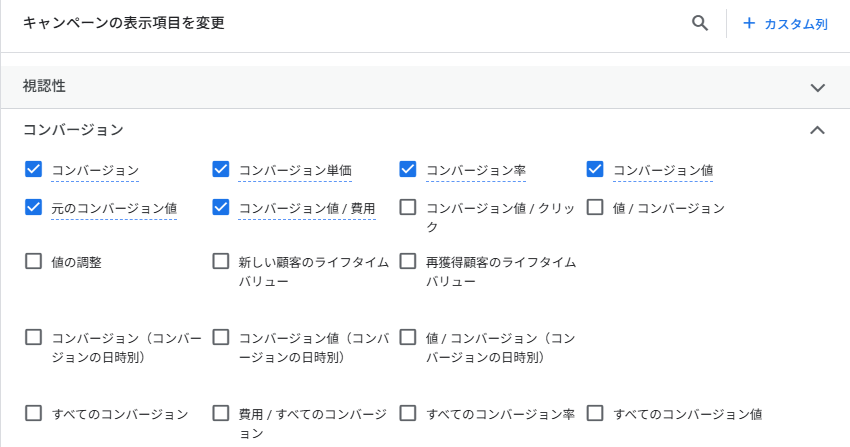Select 再獲得顧客のライフタイム バリュー checkbox

(x=408, y=262)
